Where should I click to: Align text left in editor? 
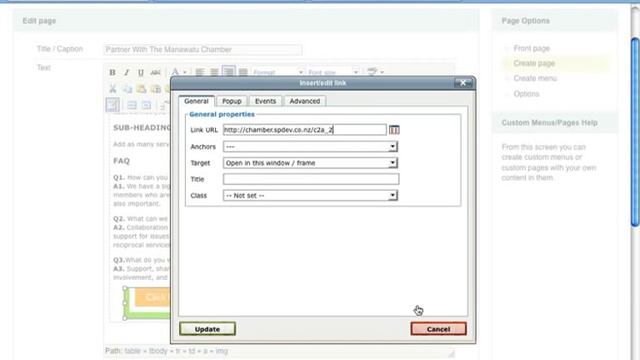[x=200, y=73]
